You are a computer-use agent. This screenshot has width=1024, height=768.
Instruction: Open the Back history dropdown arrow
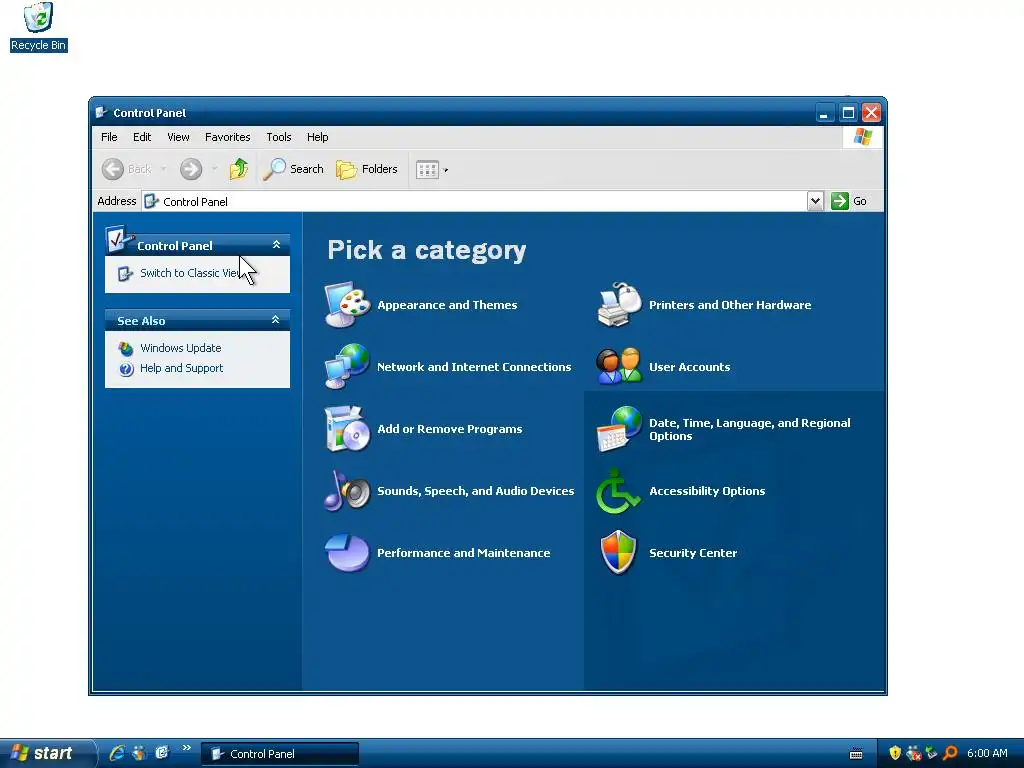(x=163, y=169)
